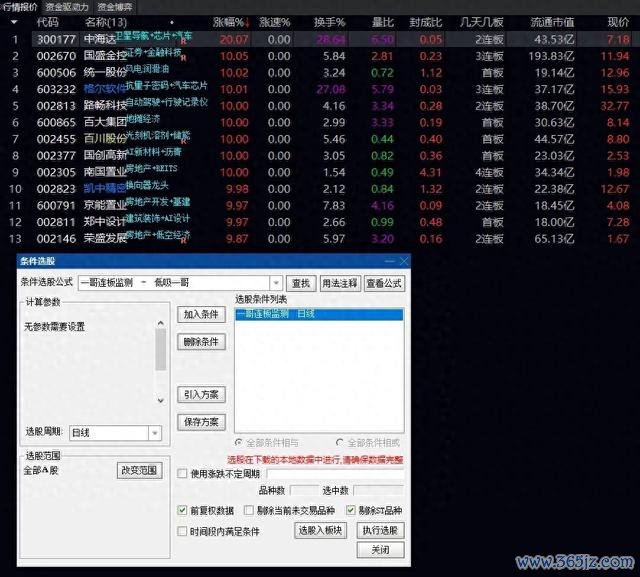Click the red R marker on 荣盛发展 row
The image size is (640, 577).
[183, 241]
